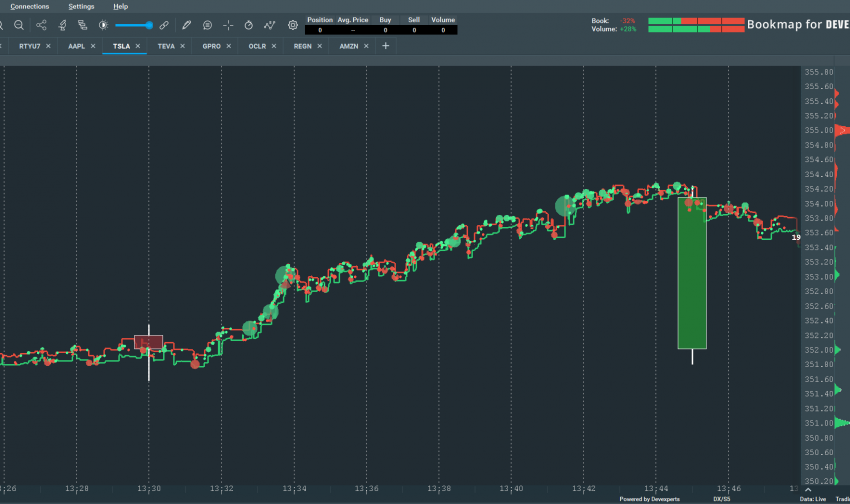Click the Buy count value
Screen dimensions: 850x504
385,30
